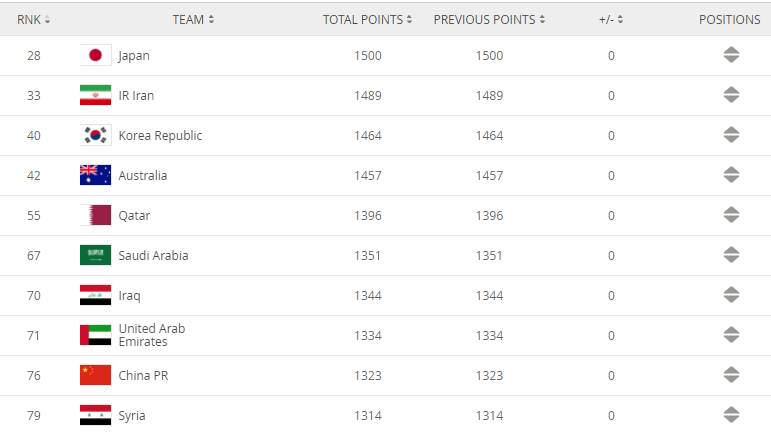771x433 pixels.
Task: Click Japan's position change arrows
Action: pos(731,56)
